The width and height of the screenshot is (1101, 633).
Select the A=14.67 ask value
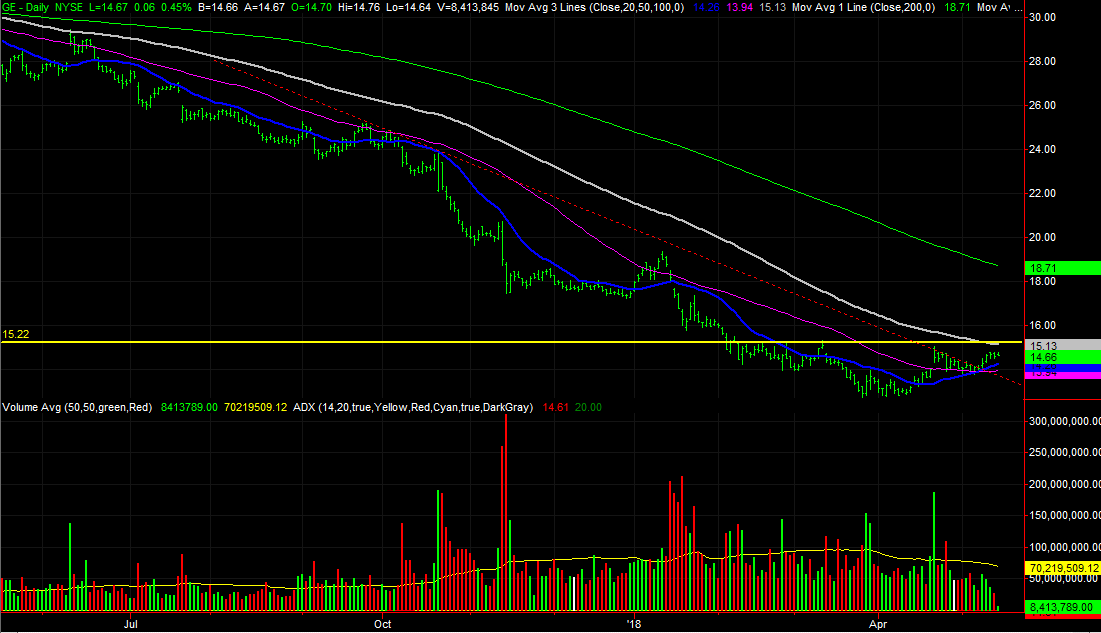[x=264, y=7]
